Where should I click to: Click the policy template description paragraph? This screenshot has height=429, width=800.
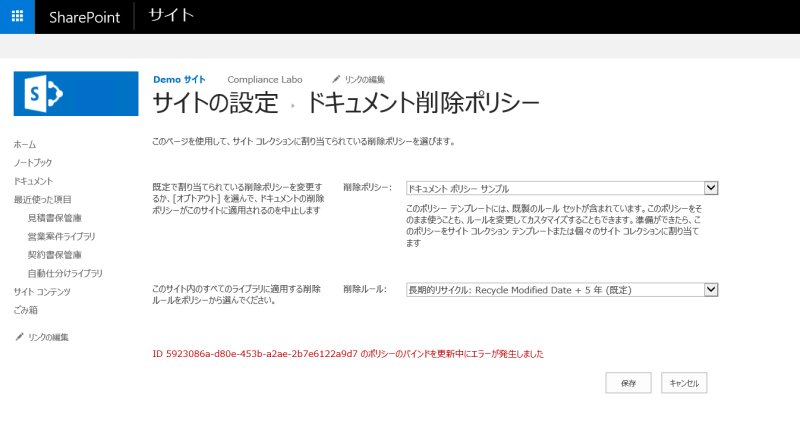click(x=554, y=225)
